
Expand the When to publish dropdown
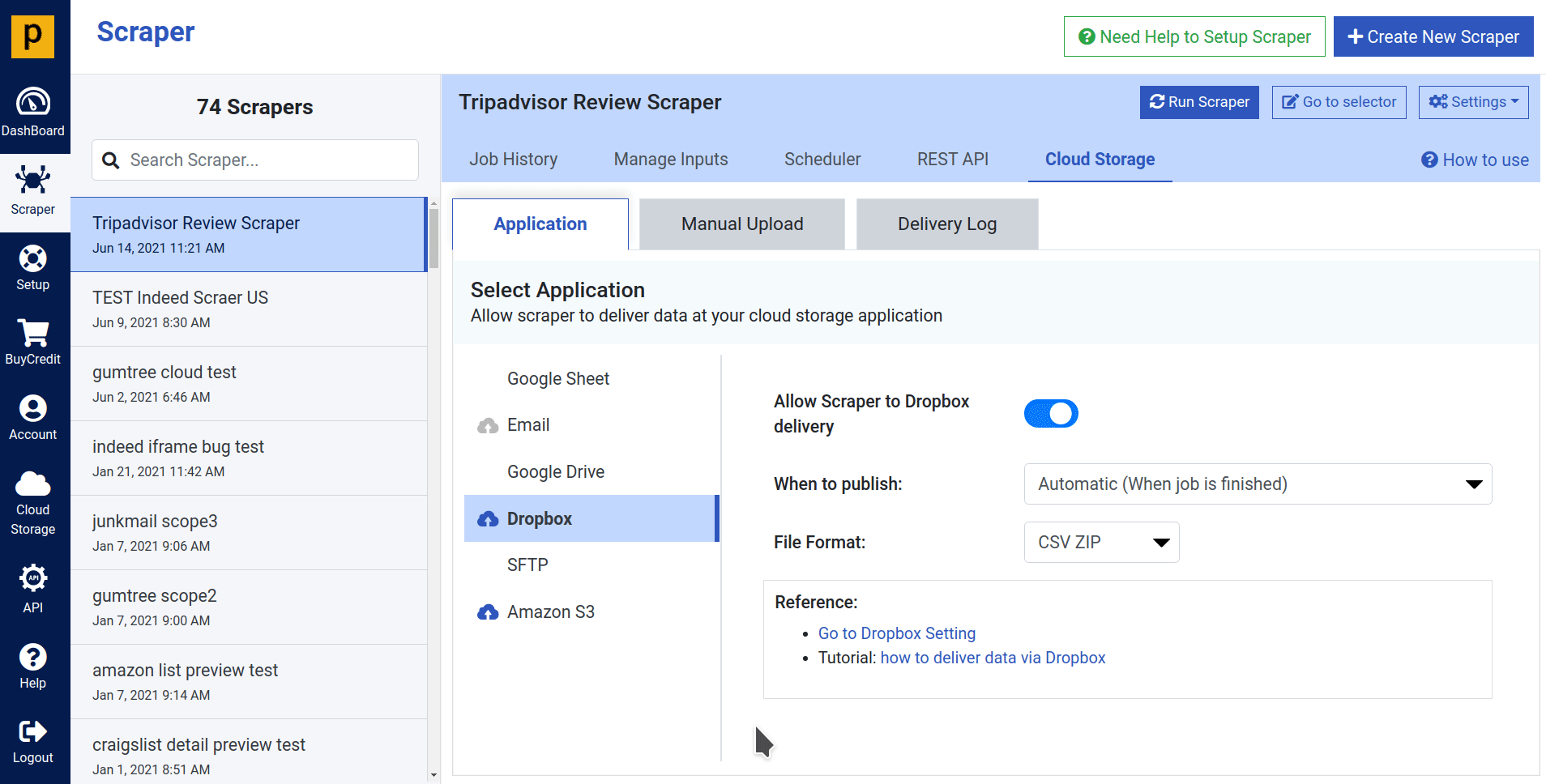[x=1257, y=484]
